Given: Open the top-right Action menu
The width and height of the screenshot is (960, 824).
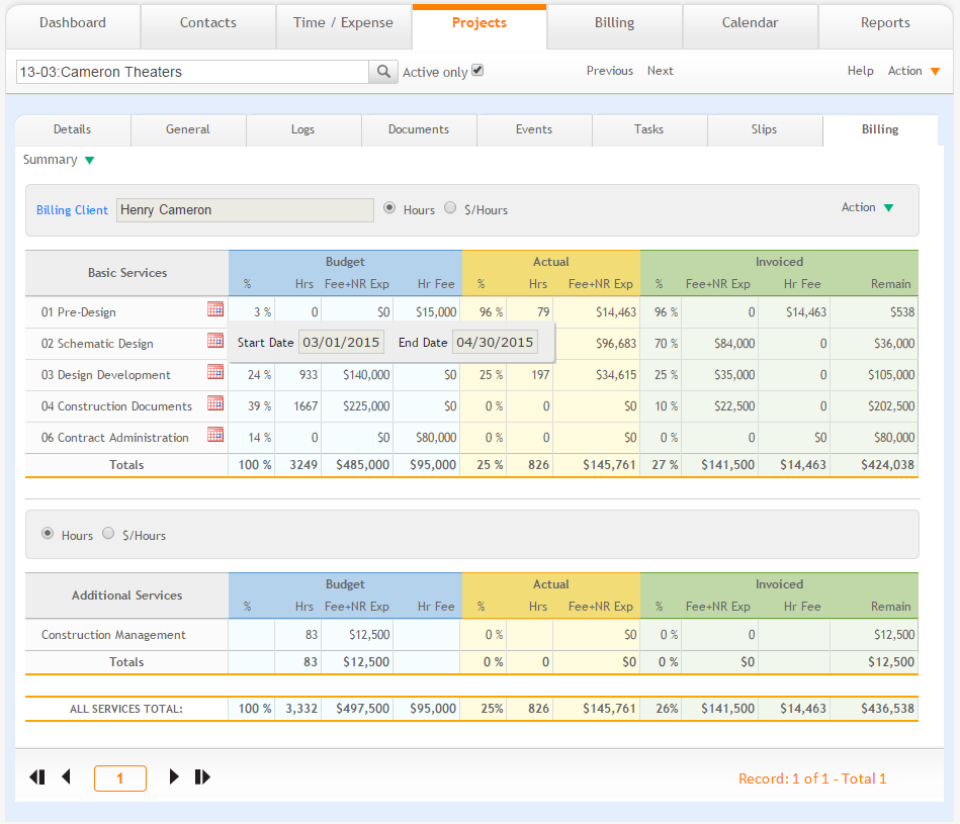Looking at the screenshot, I should tap(913, 71).
